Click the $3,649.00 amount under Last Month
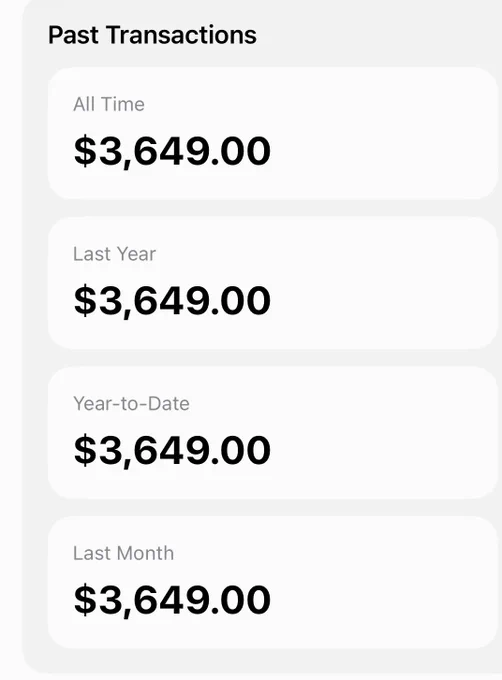This screenshot has width=502, height=680. (x=173, y=600)
